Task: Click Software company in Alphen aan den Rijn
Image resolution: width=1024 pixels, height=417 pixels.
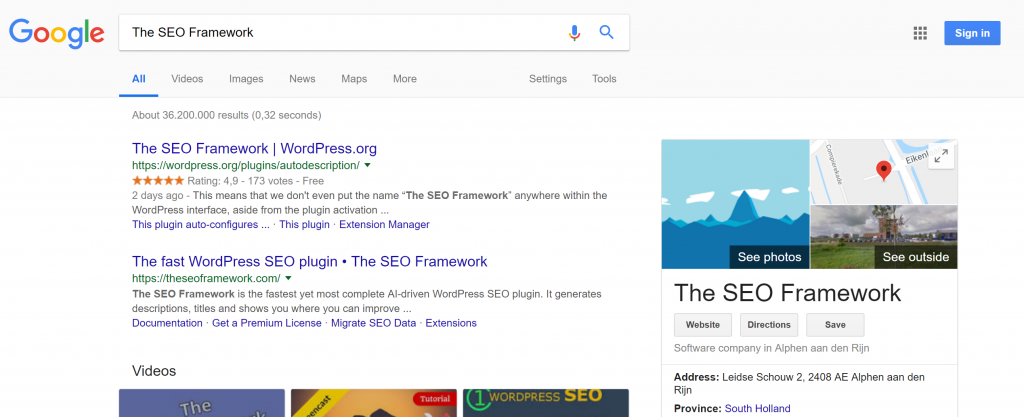Action: 771,348
